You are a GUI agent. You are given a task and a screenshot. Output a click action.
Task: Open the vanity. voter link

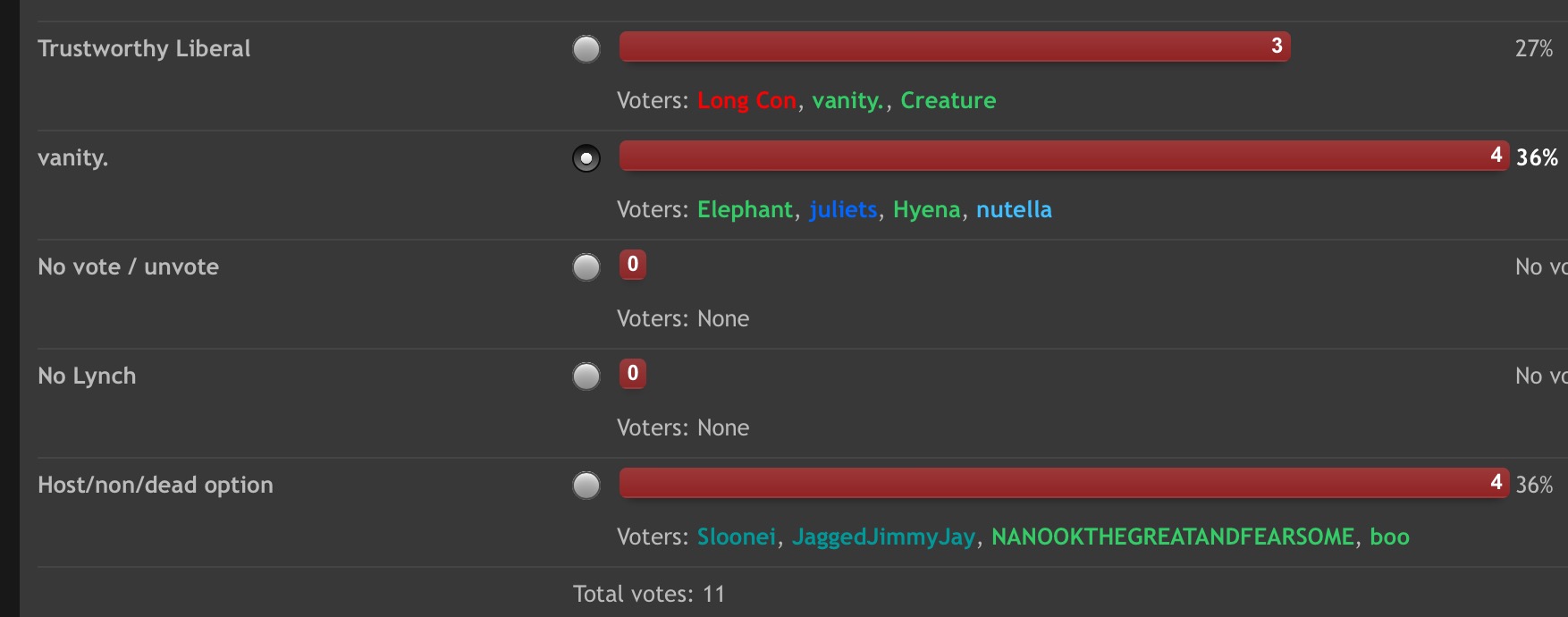coord(847,100)
